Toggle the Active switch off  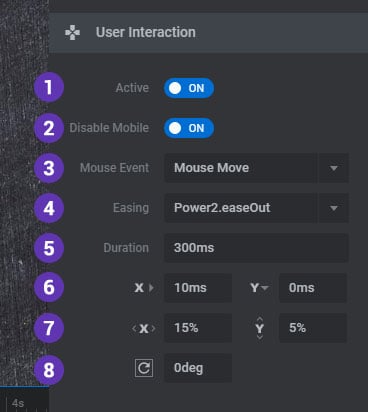pyautogui.click(x=189, y=88)
